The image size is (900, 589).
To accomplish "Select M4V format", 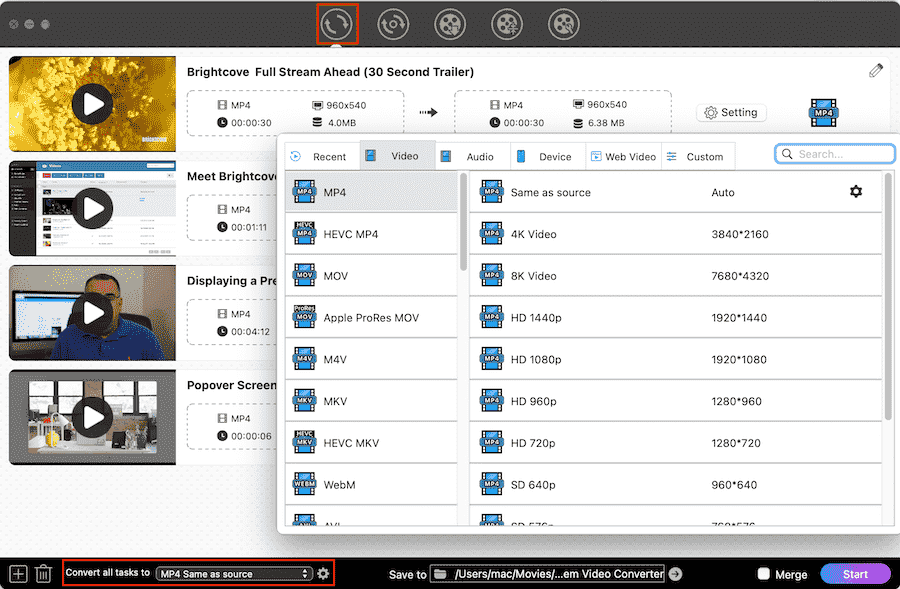I will [x=371, y=359].
